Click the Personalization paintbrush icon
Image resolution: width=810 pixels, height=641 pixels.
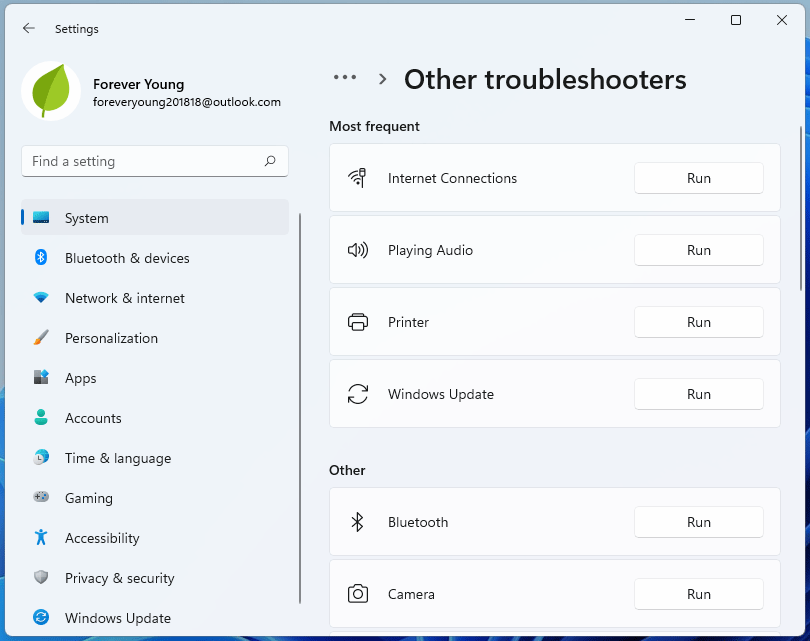coord(41,337)
